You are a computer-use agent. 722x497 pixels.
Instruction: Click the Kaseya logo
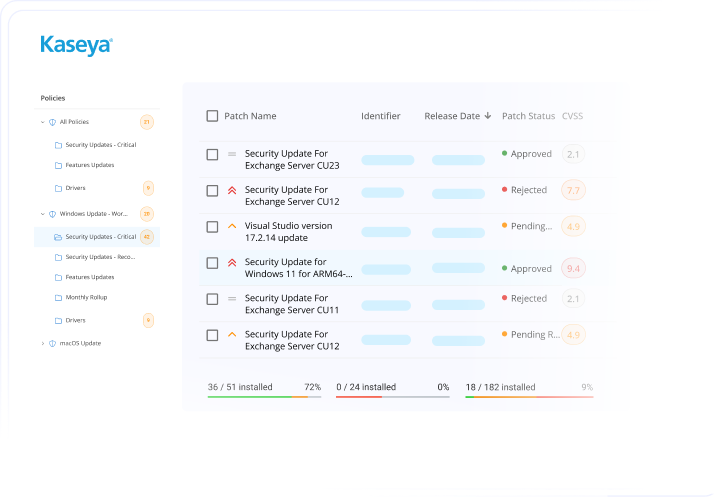click(x=76, y=44)
